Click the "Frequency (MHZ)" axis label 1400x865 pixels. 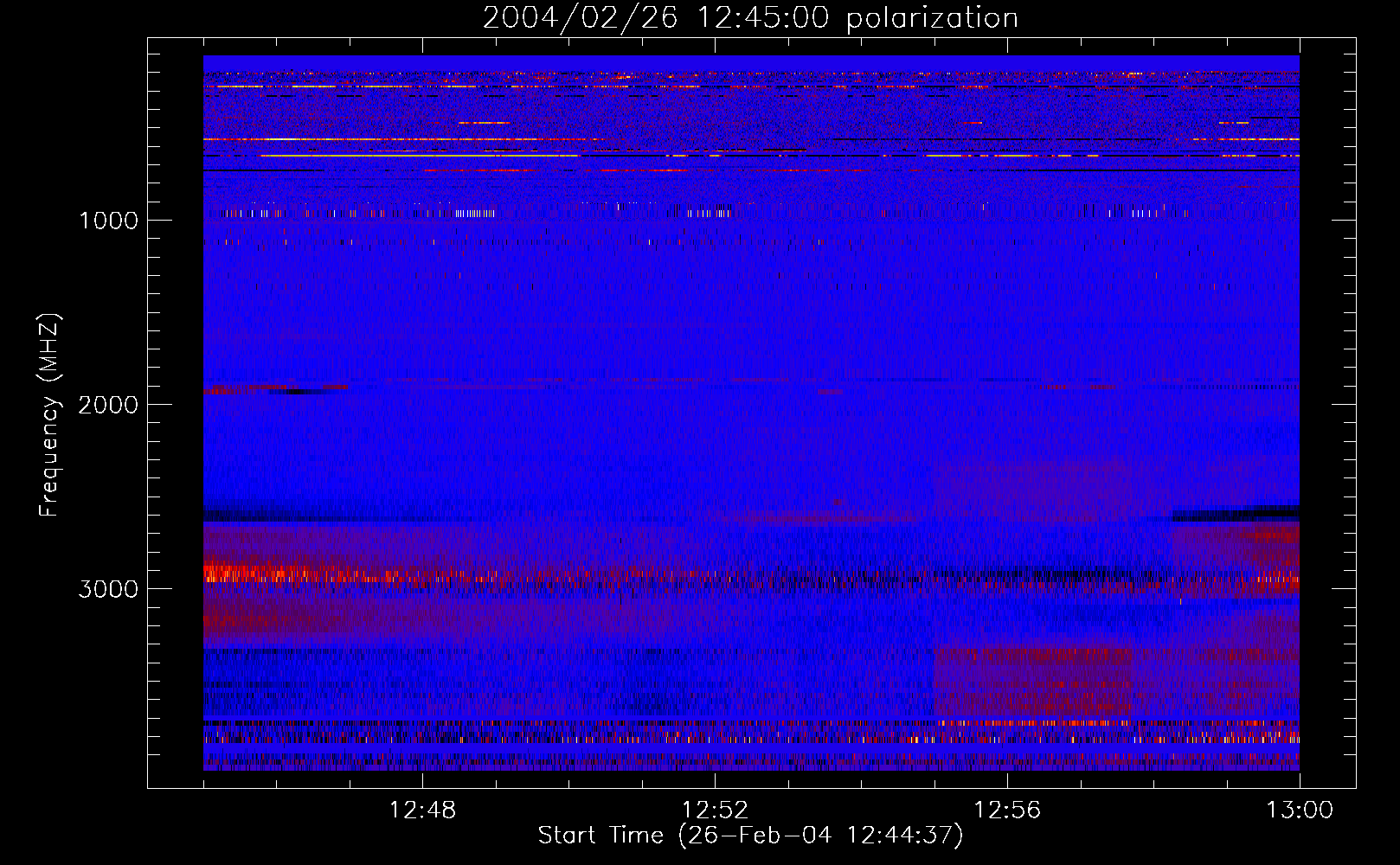[49, 415]
